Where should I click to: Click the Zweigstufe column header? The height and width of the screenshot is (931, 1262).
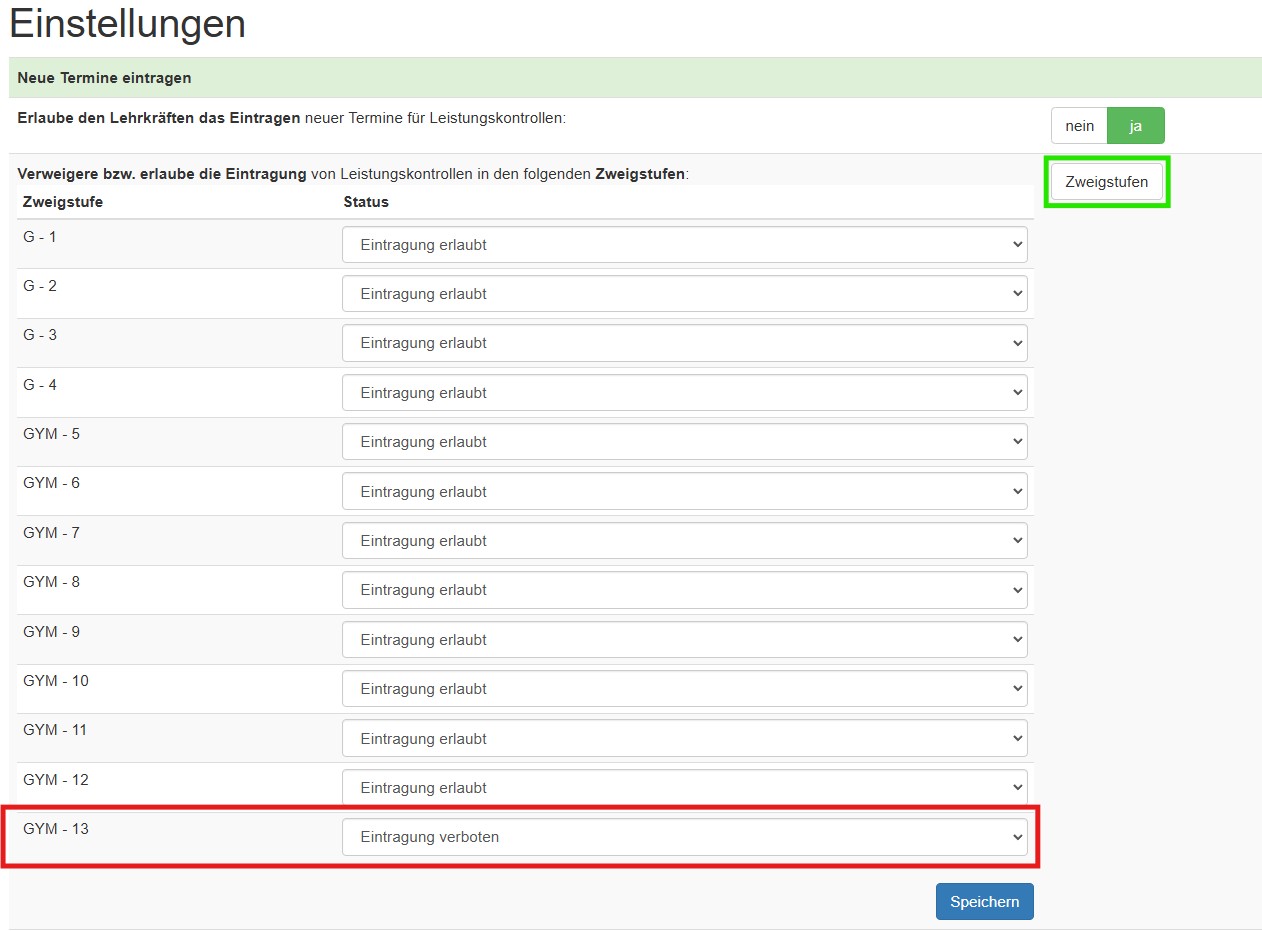point(63,202)
